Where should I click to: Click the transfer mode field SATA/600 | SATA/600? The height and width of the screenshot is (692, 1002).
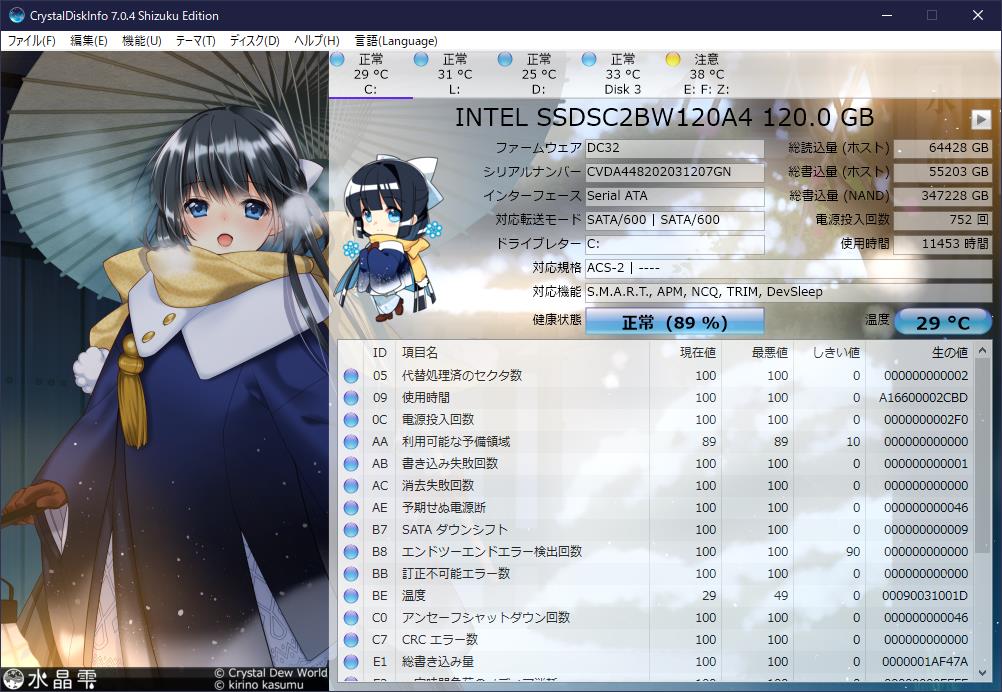tap(675, 220)
